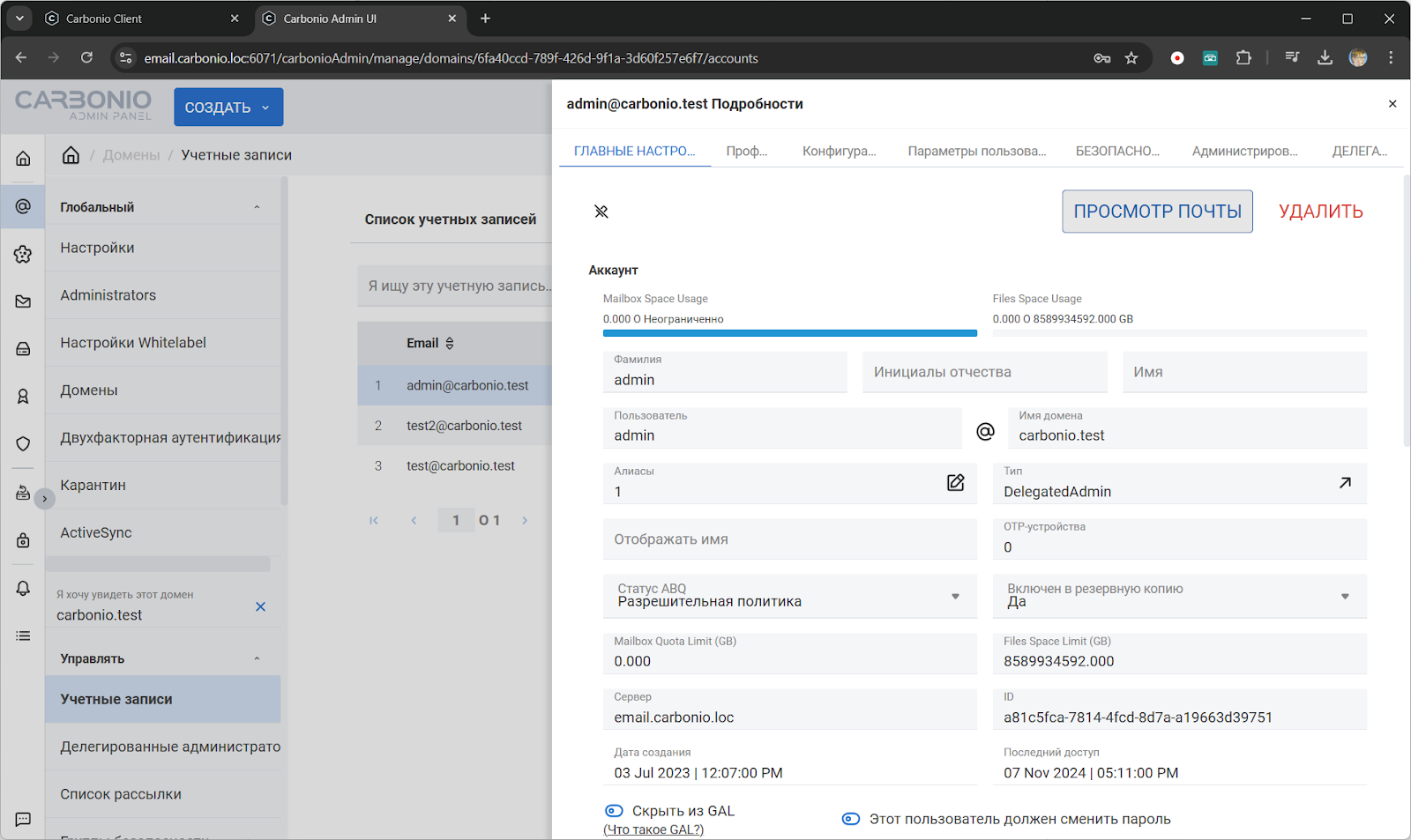Open 'Список рассылки' in sidebar
The width and height of the screenshot is (1411, 840).
coord(163,794)
